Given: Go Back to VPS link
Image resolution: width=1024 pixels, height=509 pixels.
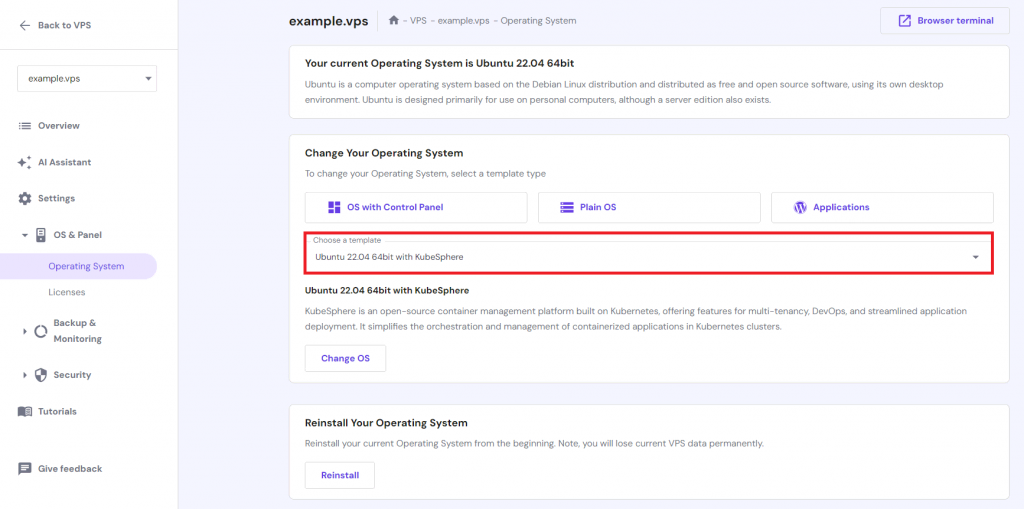Looking at the screenshot, I should pyautogui.click(x=55, y=25).
